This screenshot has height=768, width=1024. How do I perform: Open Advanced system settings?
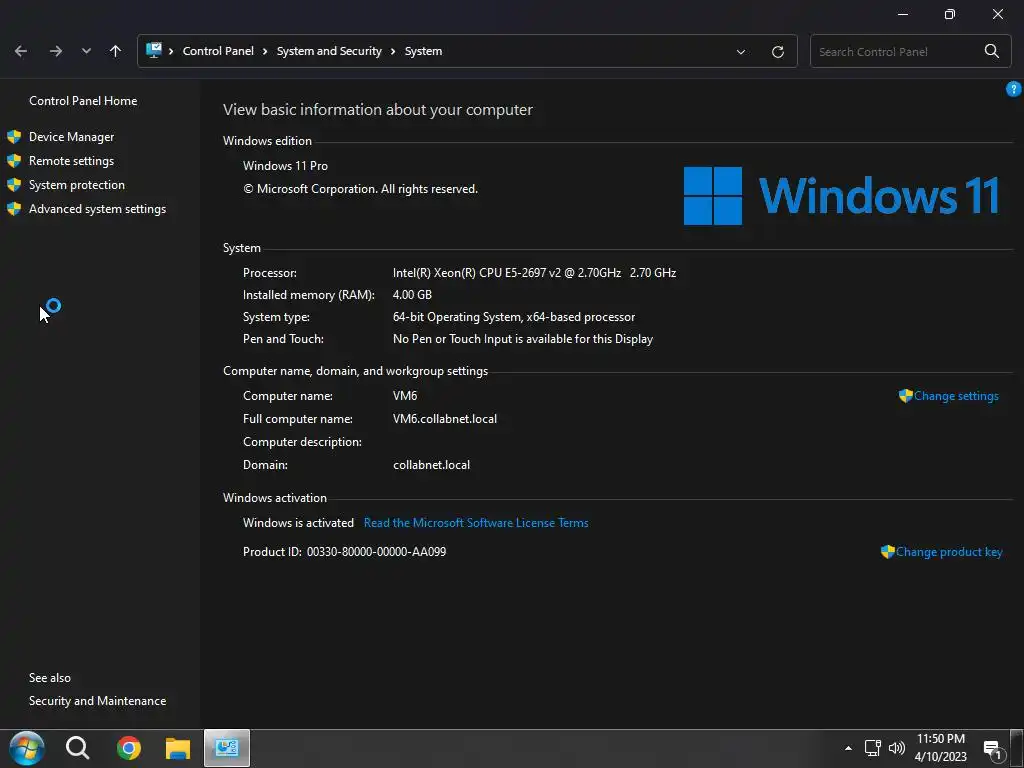click(97, 209)
